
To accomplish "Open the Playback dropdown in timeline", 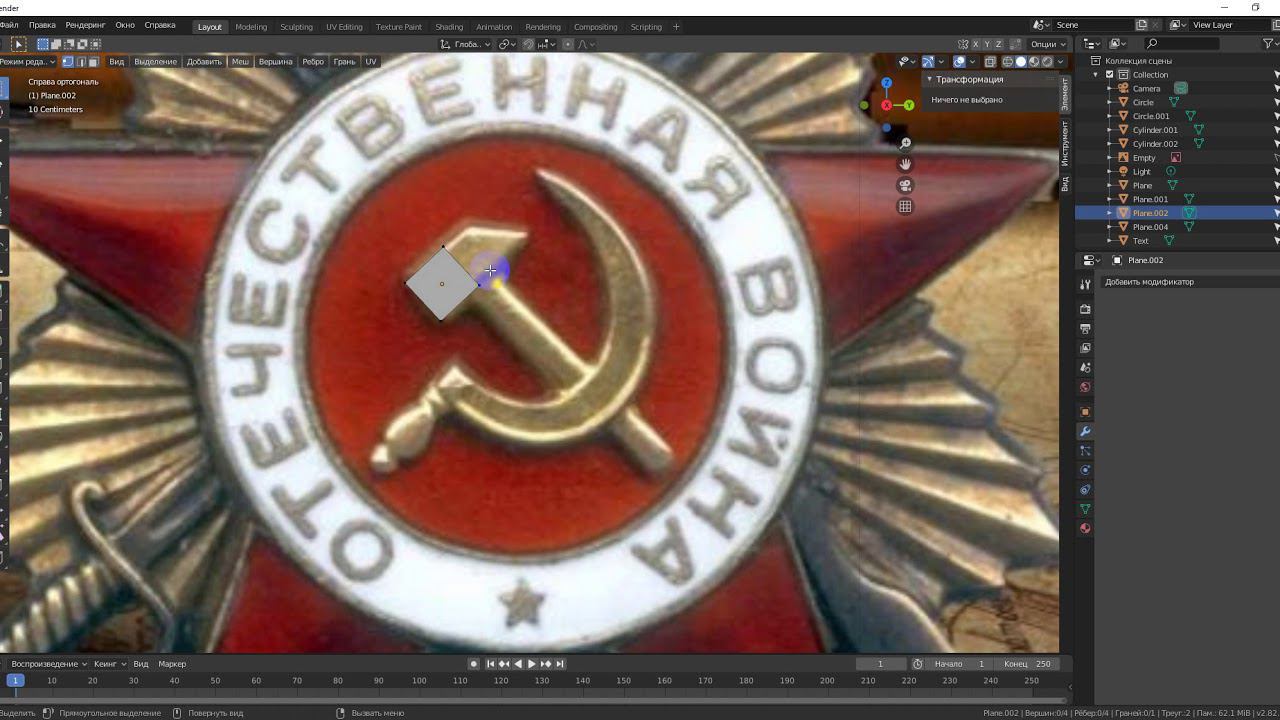I will (49, 664).
